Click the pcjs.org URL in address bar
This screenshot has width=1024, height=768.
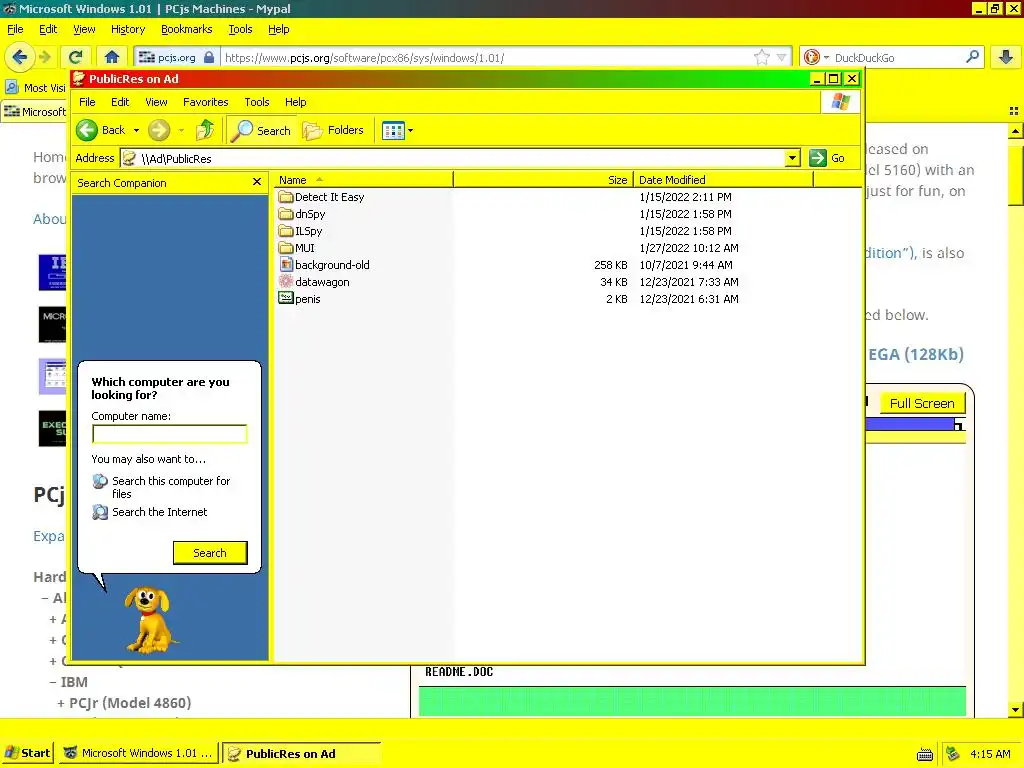pyautogui.click(x=364, y=57)
